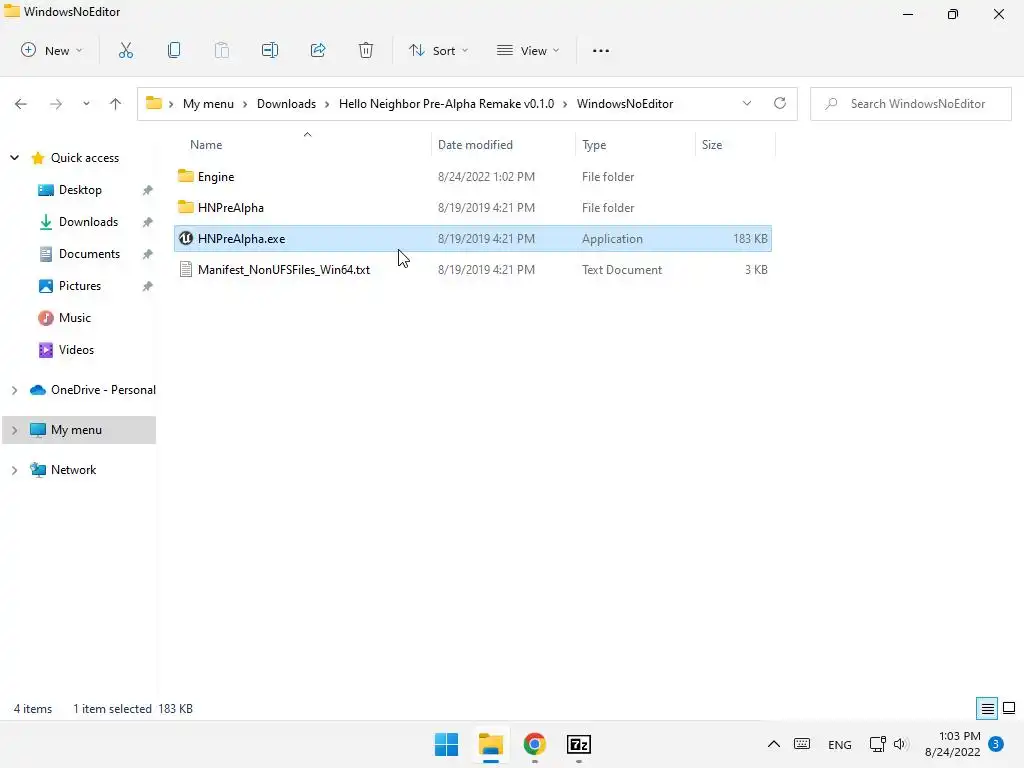Refresh the current folder
The height and width of the screenshot is (768, 1024).
pos(780,104)
